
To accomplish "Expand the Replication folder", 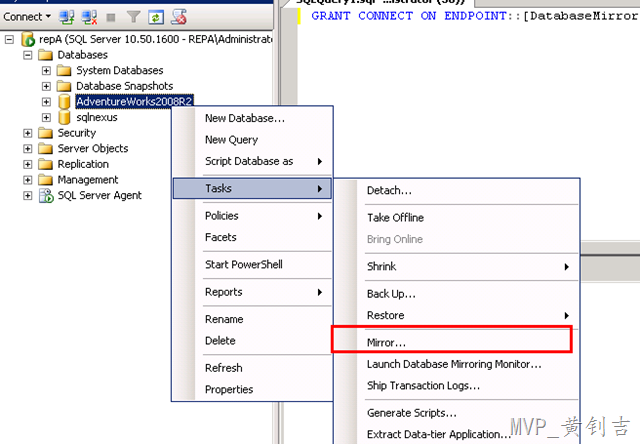I will 27,164.
